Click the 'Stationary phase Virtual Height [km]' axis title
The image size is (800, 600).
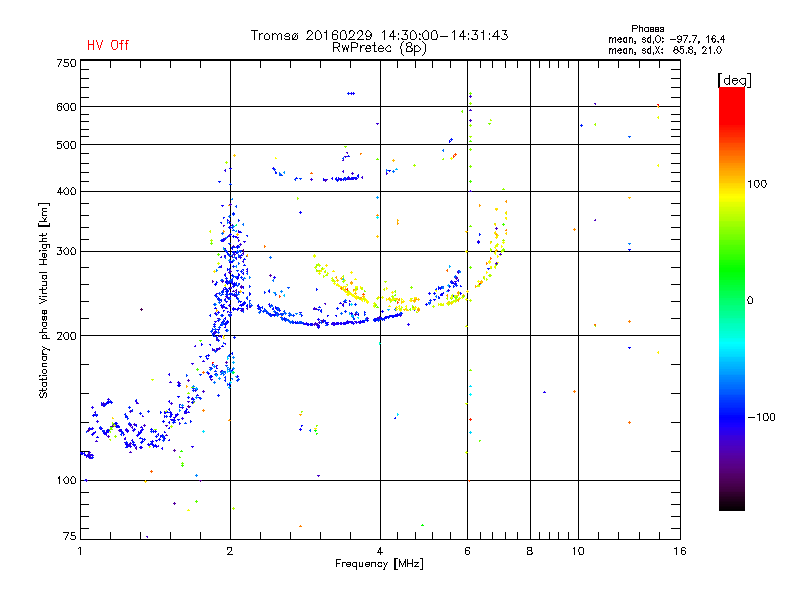[x=44, y=301]
